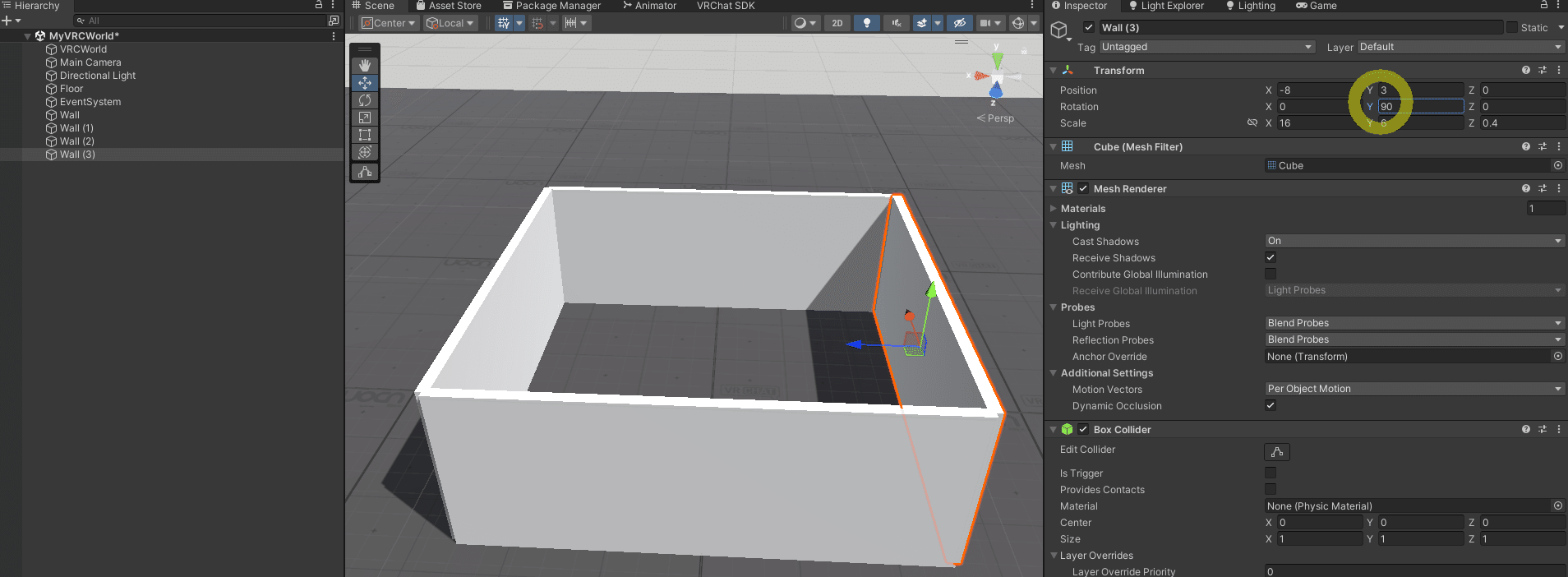Open the Game tab
This screenshot has width=1568, height=577.
pos(1317,6)
